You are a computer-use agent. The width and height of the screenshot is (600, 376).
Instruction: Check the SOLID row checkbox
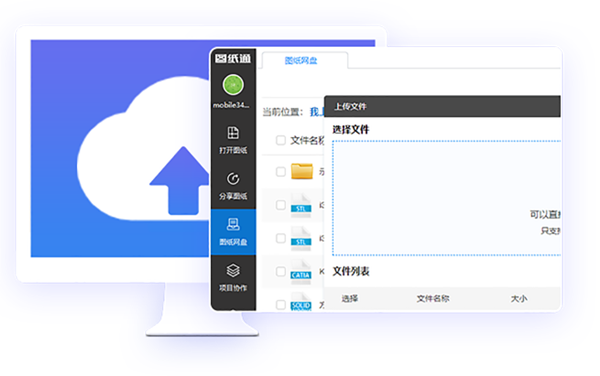(281, 304)
